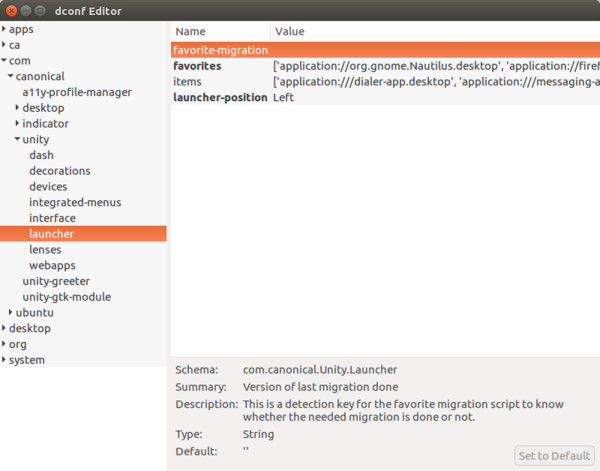Click the items value starting with dialer-app.desktop

pos(436,81)
